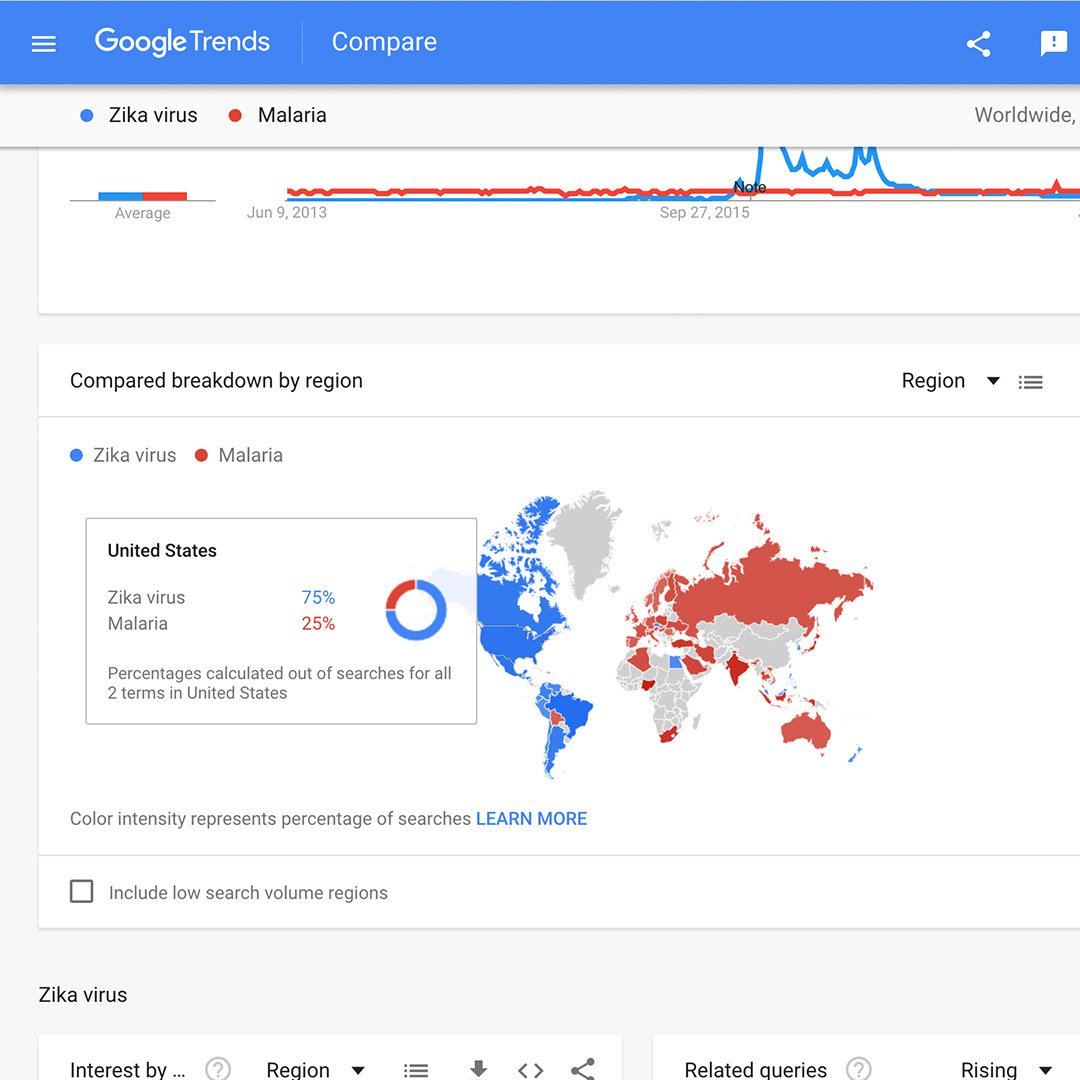Select the Zika virus search term
This screenshot has height=1080, width=1080.
coord(152,115)
